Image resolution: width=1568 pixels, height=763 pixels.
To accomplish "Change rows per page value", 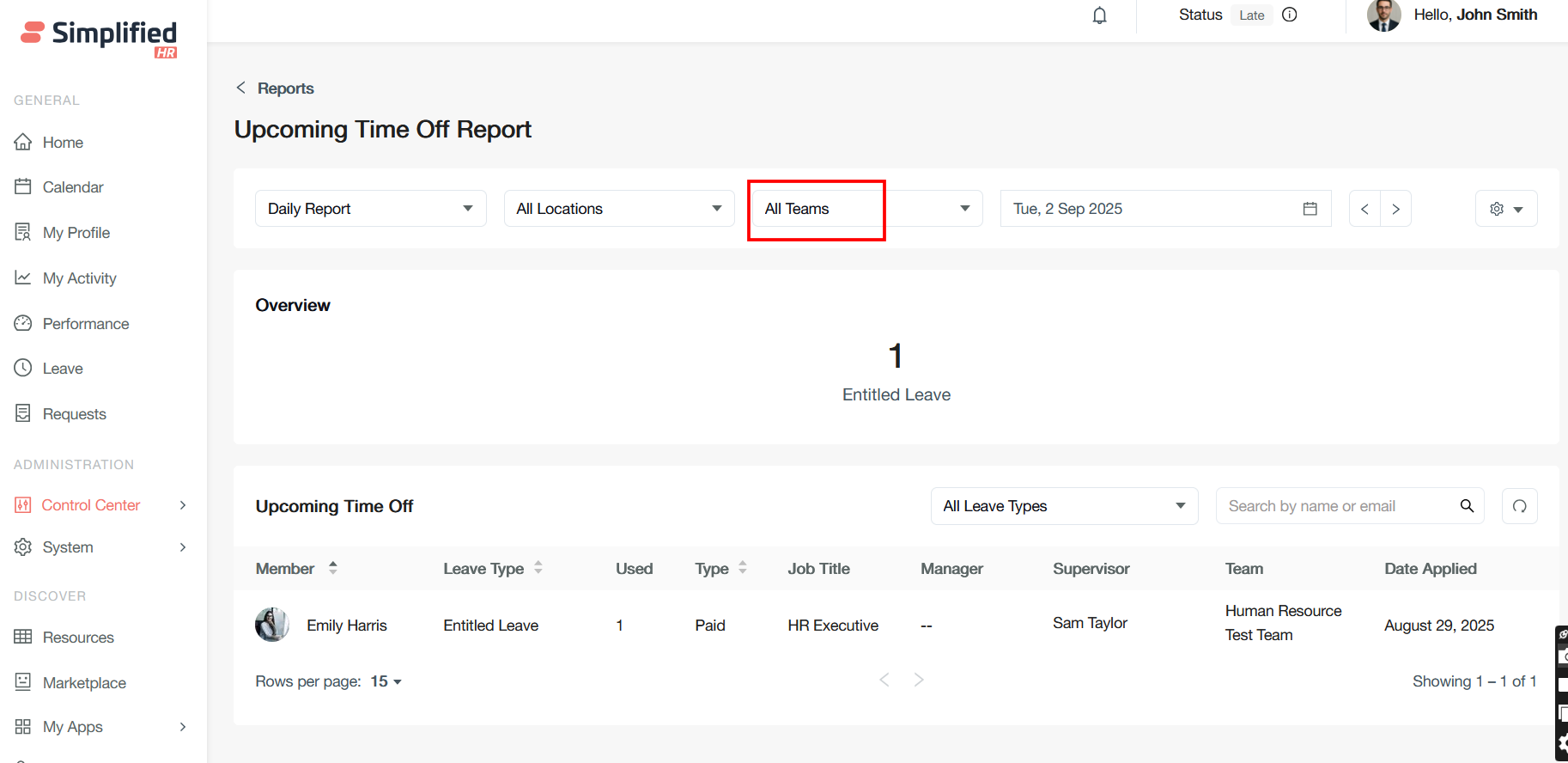I will tap(386, 681).
